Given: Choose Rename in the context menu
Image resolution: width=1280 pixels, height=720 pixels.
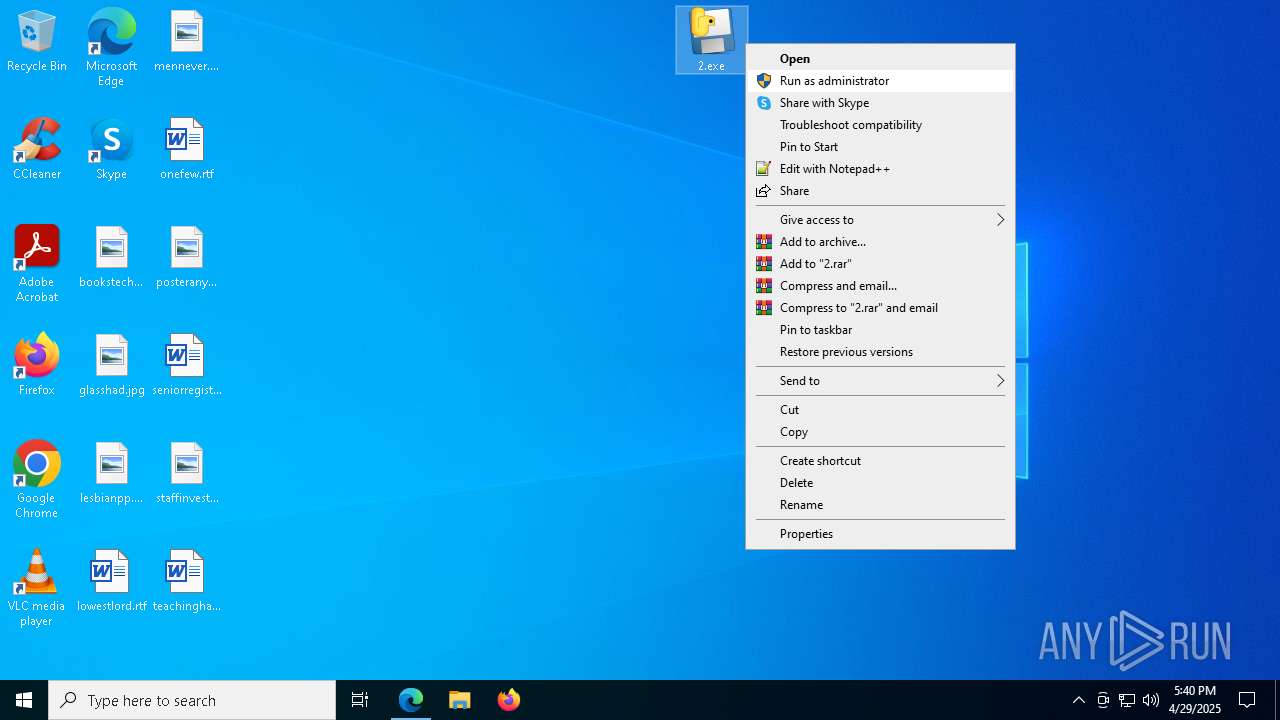Looking at the screenshot, I should point(880,505).
